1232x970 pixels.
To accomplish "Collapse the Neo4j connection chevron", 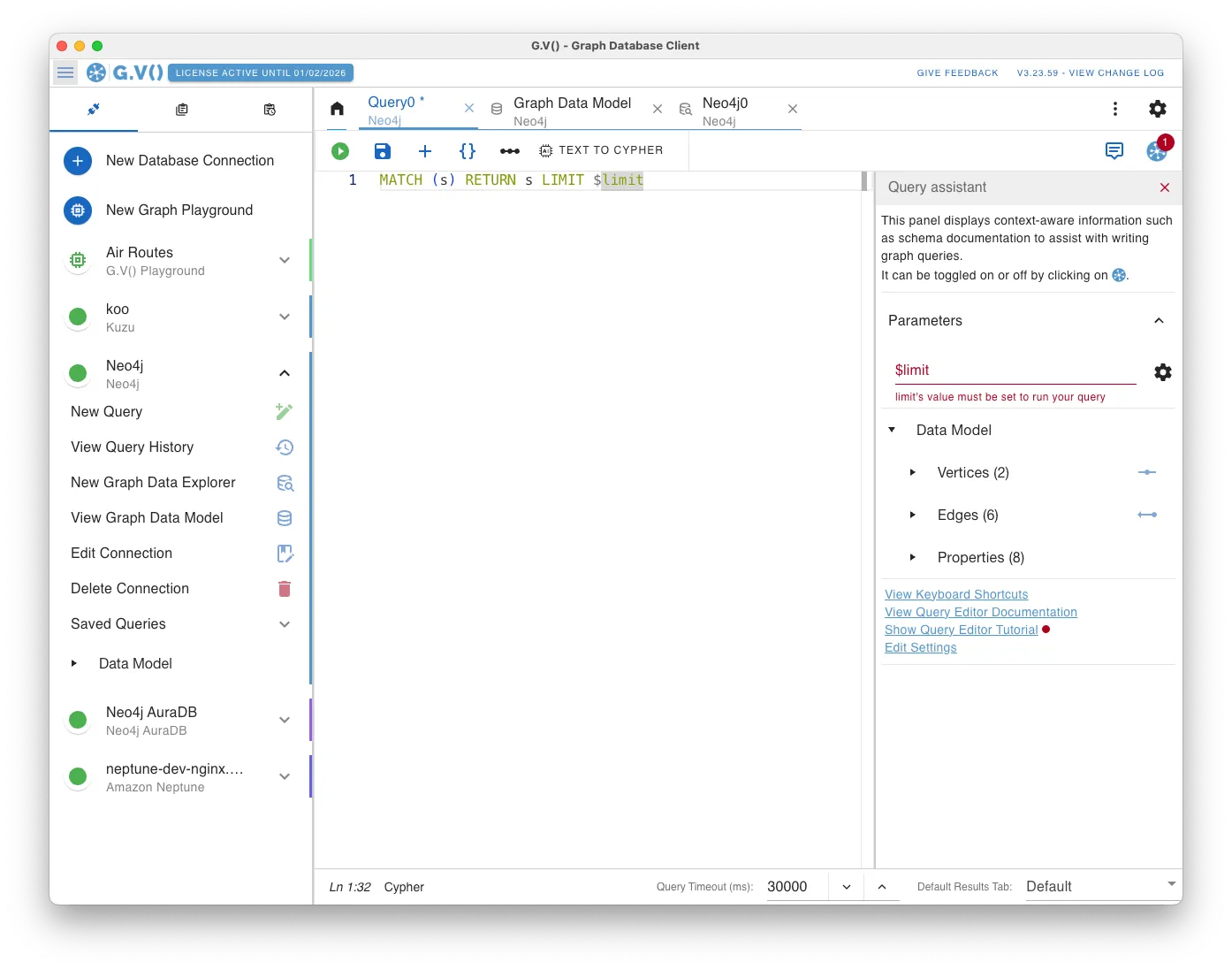I will tap(285, 373).
